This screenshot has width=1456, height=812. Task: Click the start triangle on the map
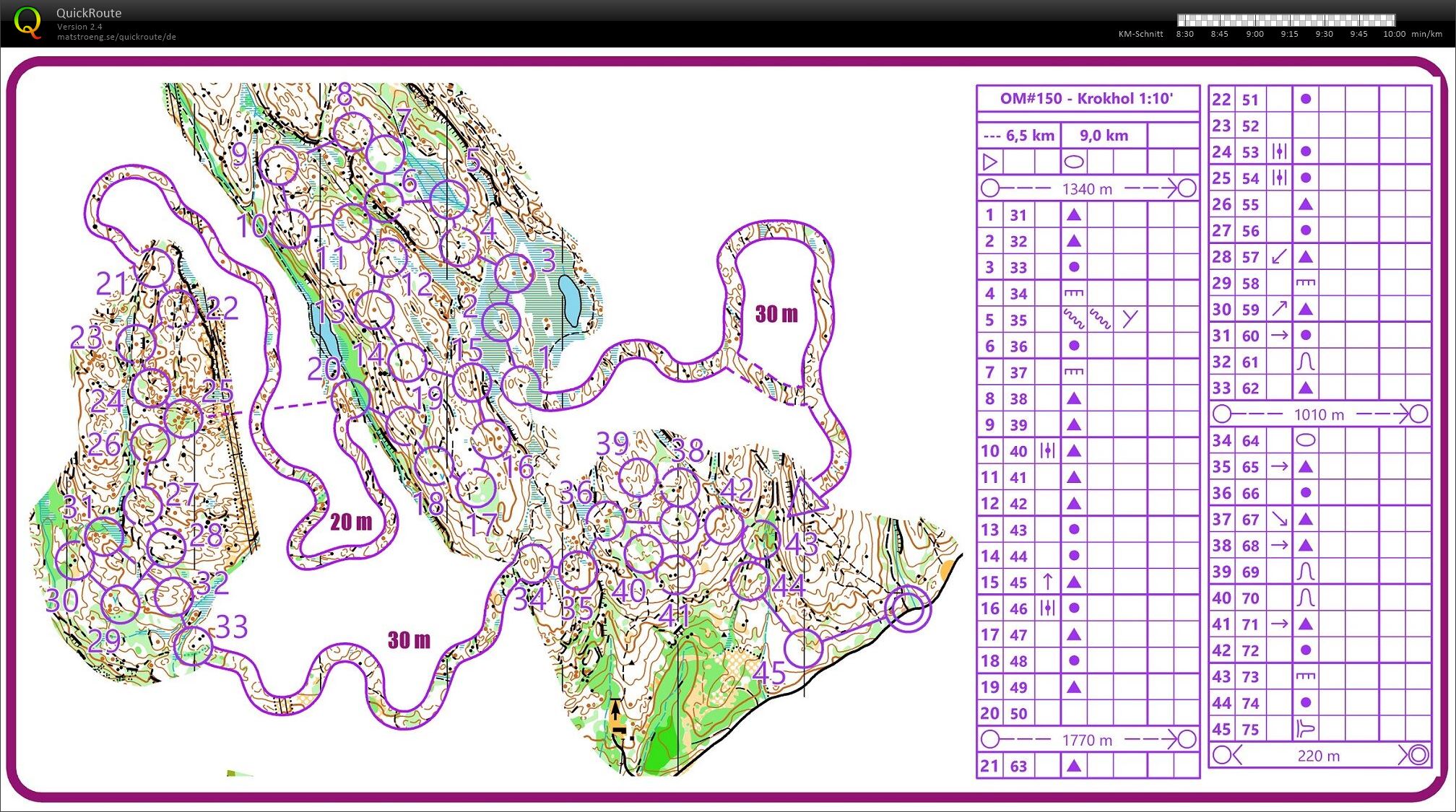coord(807,497)
